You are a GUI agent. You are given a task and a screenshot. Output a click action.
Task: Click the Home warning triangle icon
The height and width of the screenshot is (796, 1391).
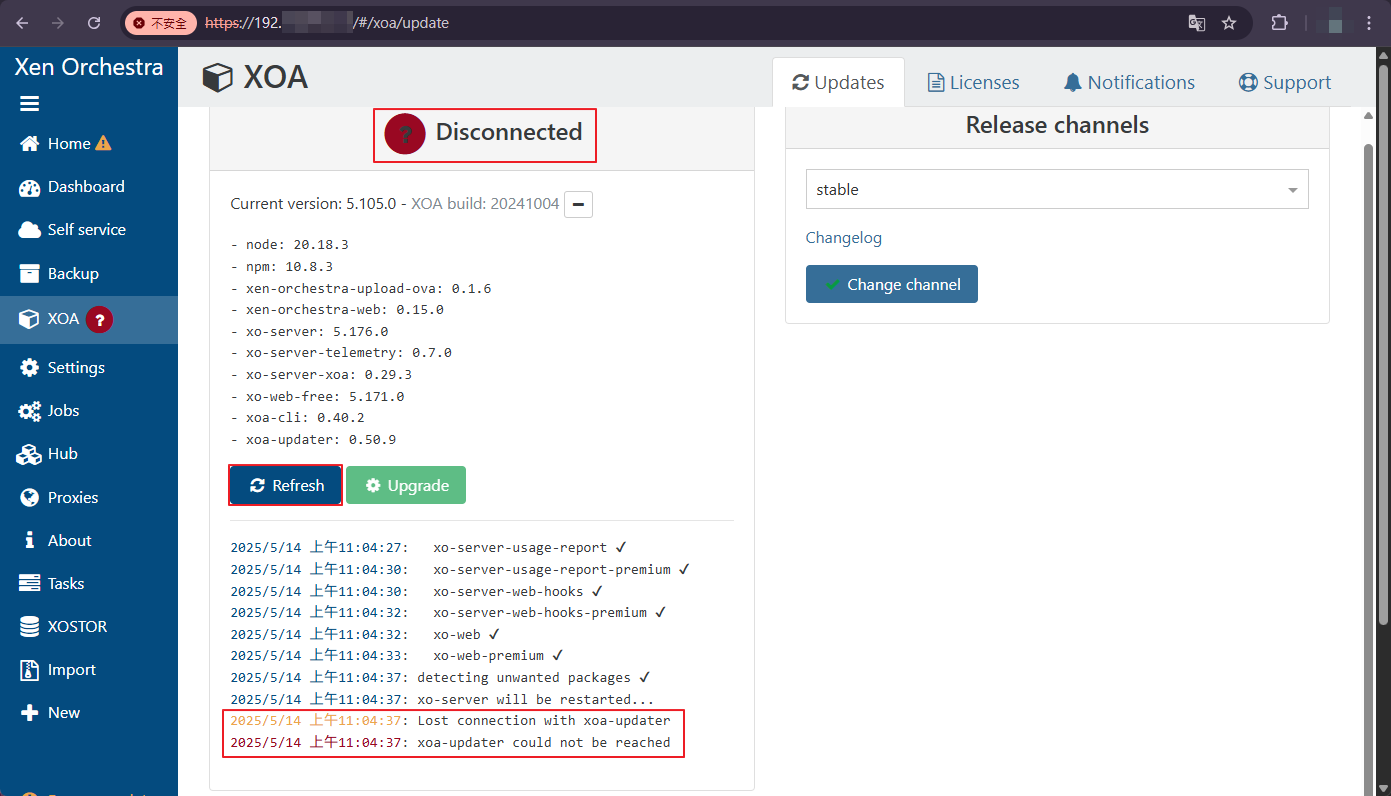[x=103, y=143]
